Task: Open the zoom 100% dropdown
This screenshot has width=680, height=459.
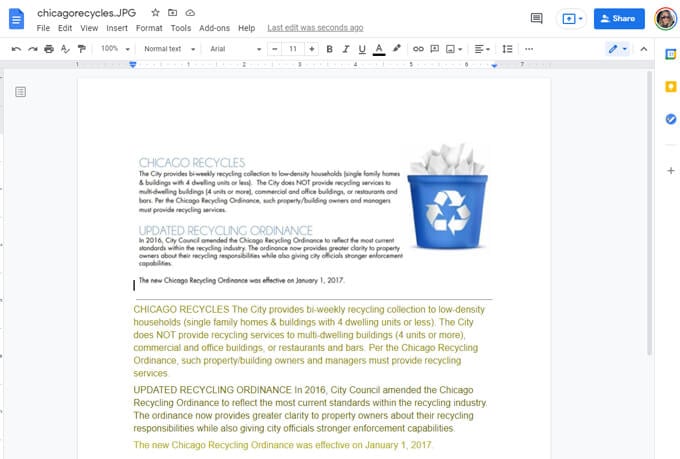Action: coord(114,48)
